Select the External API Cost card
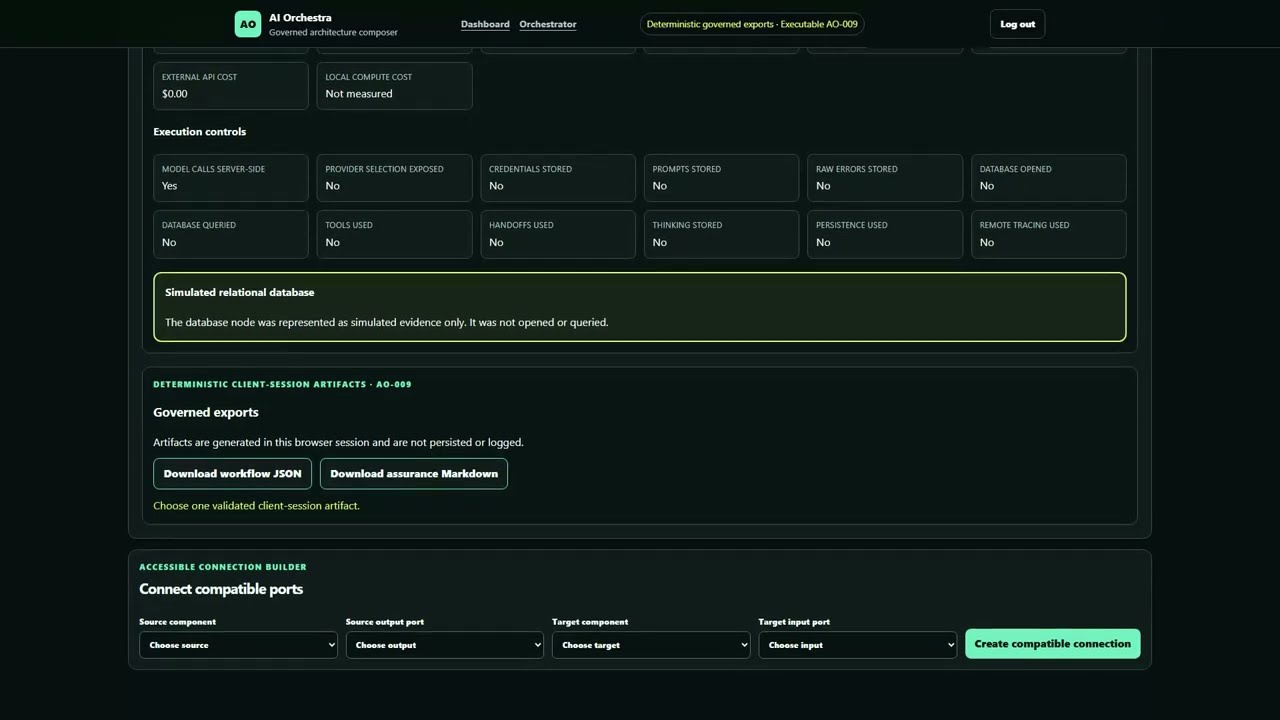Image resolution: width=1280 pixels, height=720 pixels. point(231,86)
